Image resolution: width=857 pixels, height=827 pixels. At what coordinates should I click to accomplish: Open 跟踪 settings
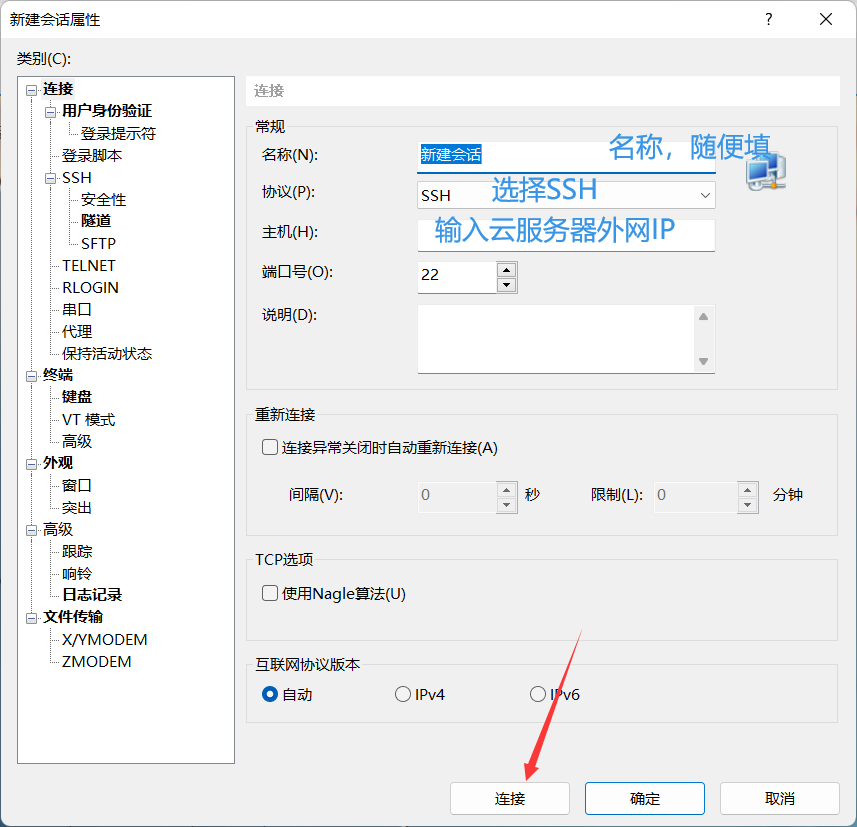(77, 552)
